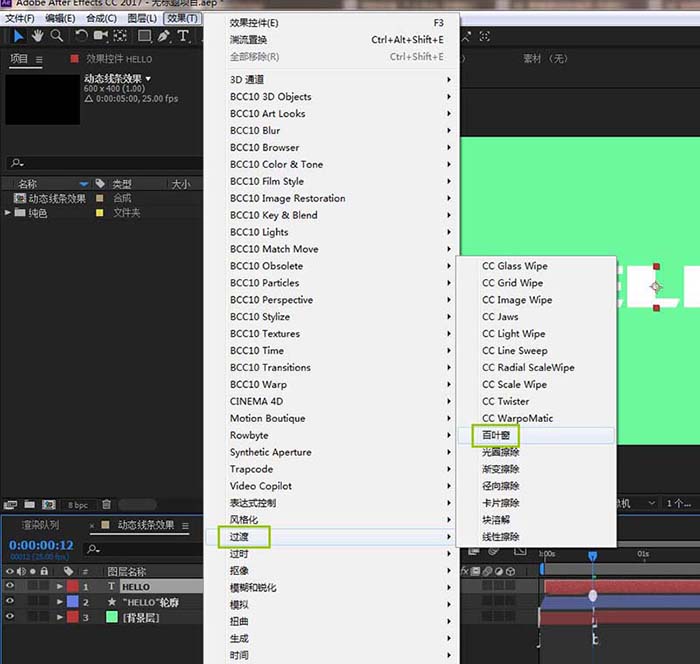700x664 pixels.
Task: Click the adjustment layer switch column header icon
Action: tap(499, 571)
